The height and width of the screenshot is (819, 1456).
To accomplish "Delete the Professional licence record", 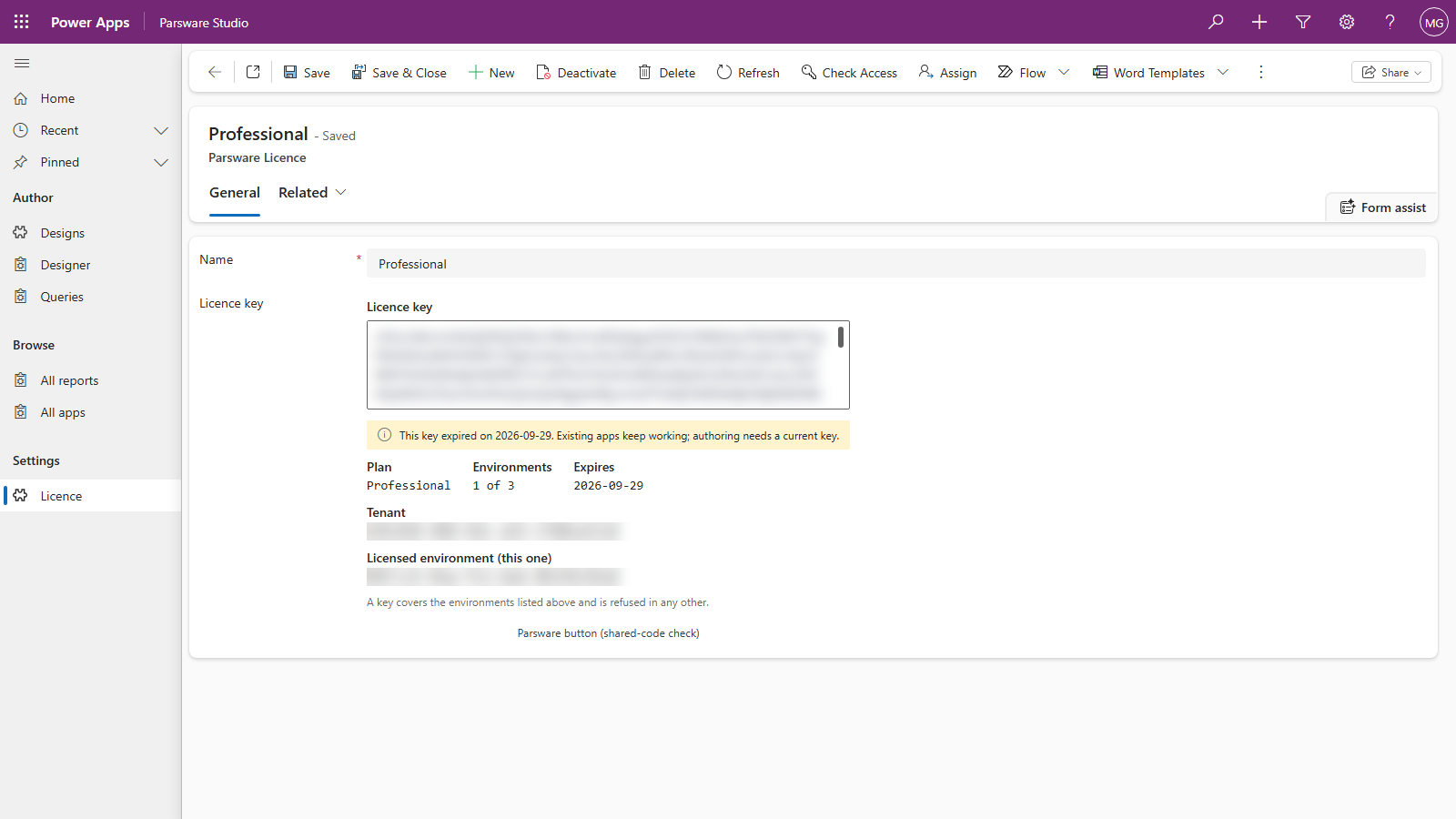I will click(x=667, y=73).
